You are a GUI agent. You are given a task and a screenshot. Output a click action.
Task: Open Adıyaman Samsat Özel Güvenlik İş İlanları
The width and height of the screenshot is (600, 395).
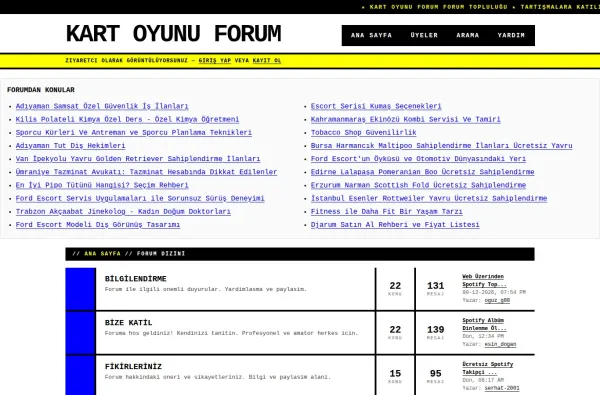click(x=102, y=106)
